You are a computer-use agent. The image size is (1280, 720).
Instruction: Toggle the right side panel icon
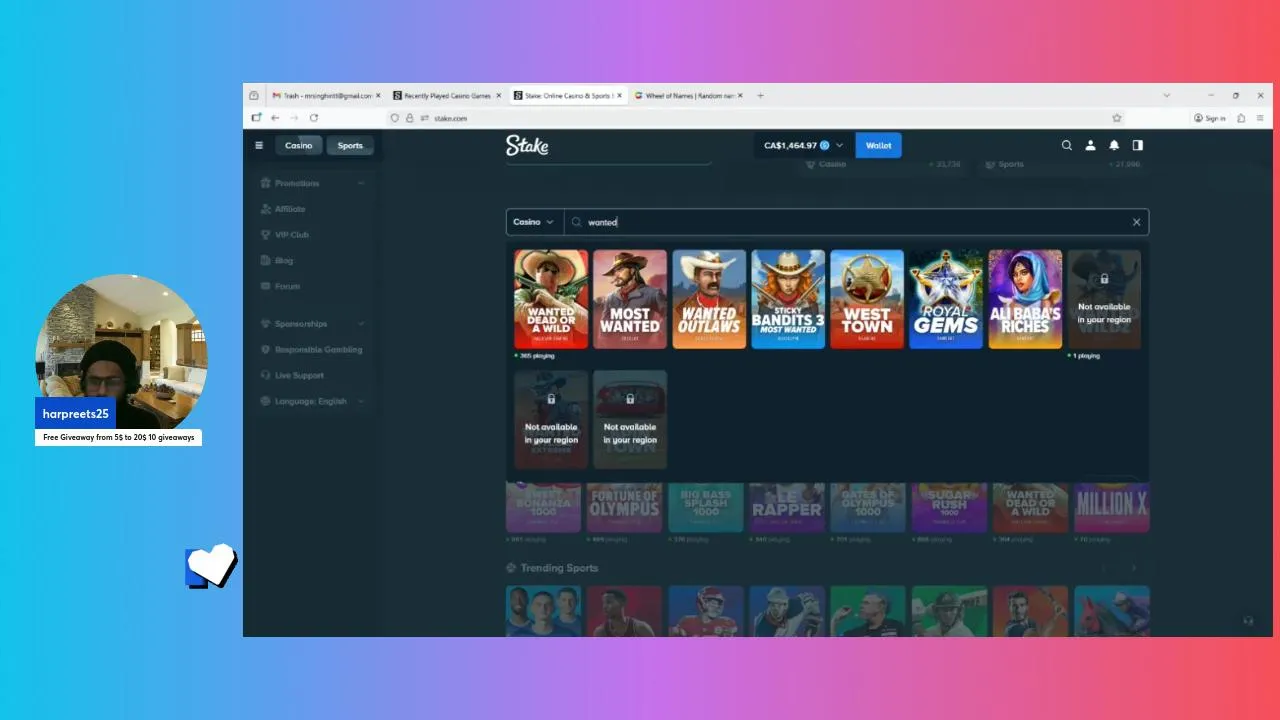pos(1137,145)
